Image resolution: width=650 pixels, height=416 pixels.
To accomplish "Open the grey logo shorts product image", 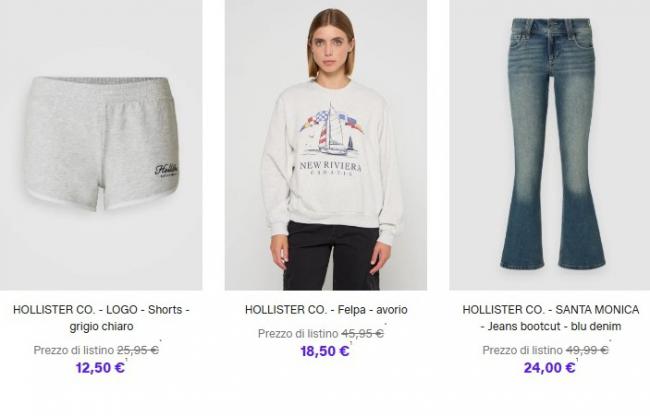I will click(x=101, y=145).
